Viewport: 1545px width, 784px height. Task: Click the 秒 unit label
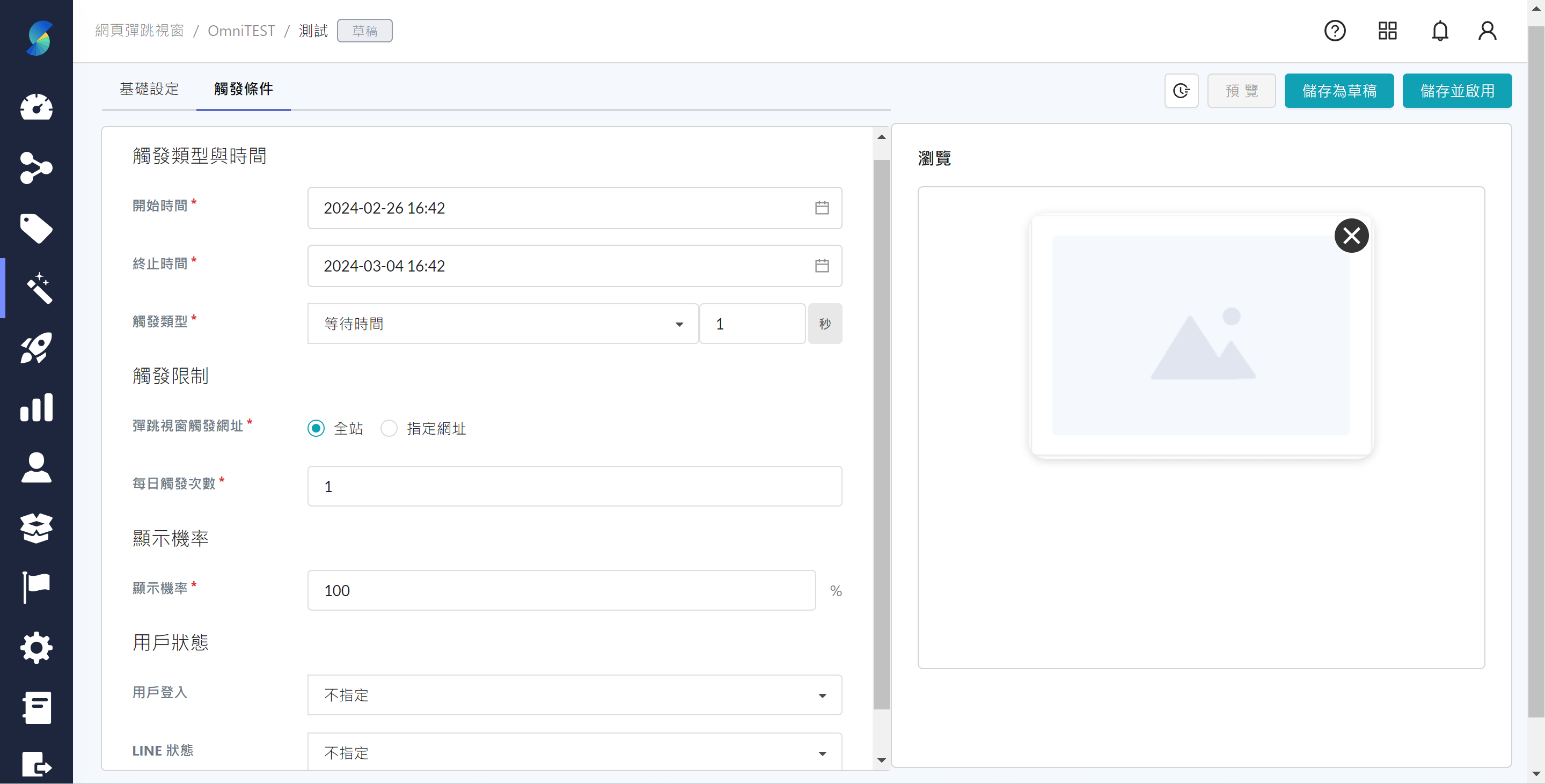click(x=825, y=324)
